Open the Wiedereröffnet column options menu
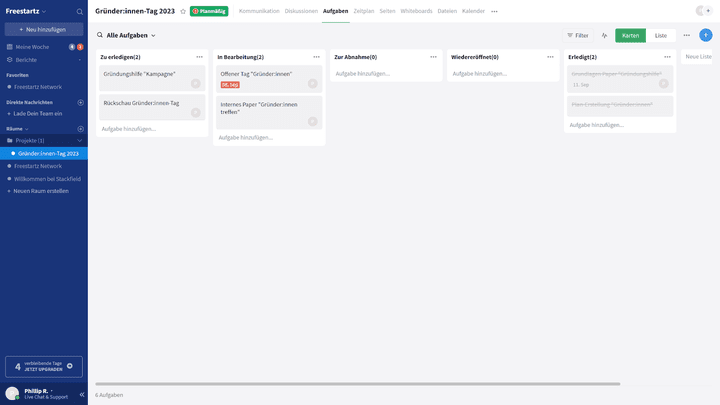The width and height of the screenshot is (720, 405). [550, 57]
